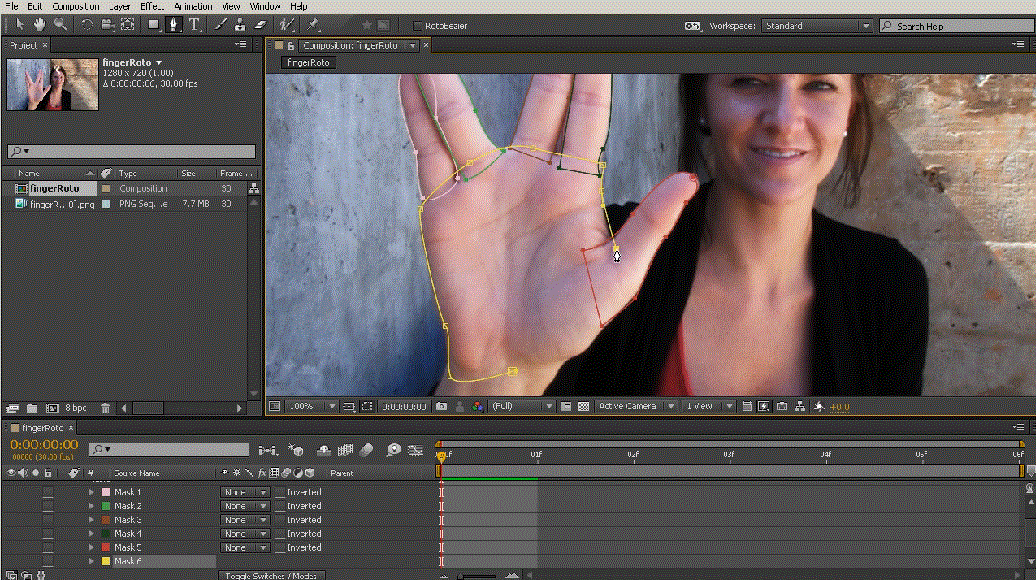The width and height of the screenshot is (1036, 580).
Task: Click the Search Help input field
Action: (x=957, y=26)
